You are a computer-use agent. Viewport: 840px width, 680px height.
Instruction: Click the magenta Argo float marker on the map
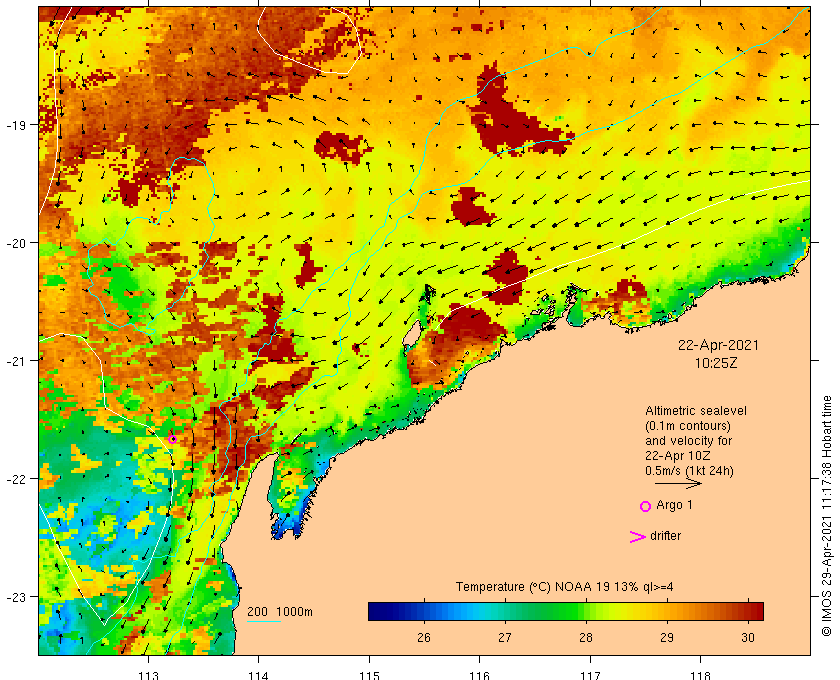172,439
